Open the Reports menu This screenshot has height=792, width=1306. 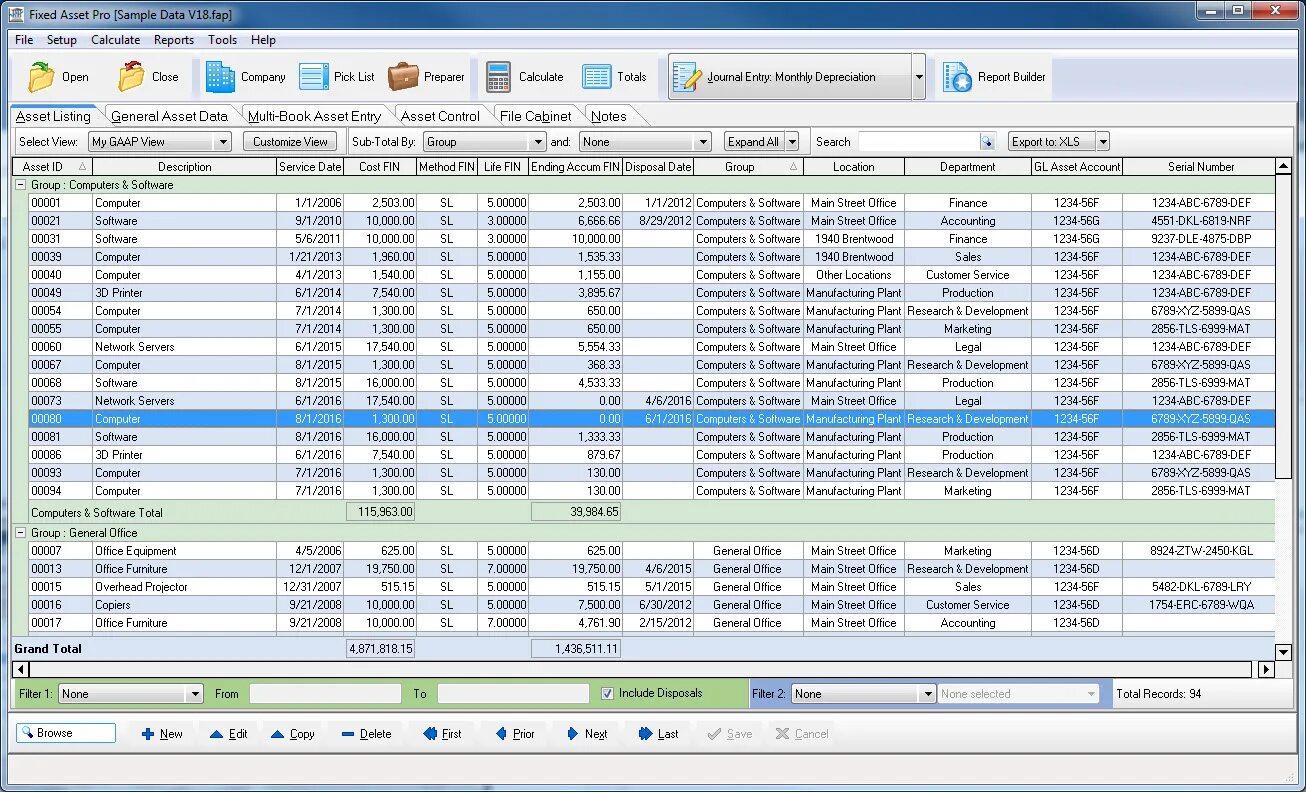click(174, 40)
